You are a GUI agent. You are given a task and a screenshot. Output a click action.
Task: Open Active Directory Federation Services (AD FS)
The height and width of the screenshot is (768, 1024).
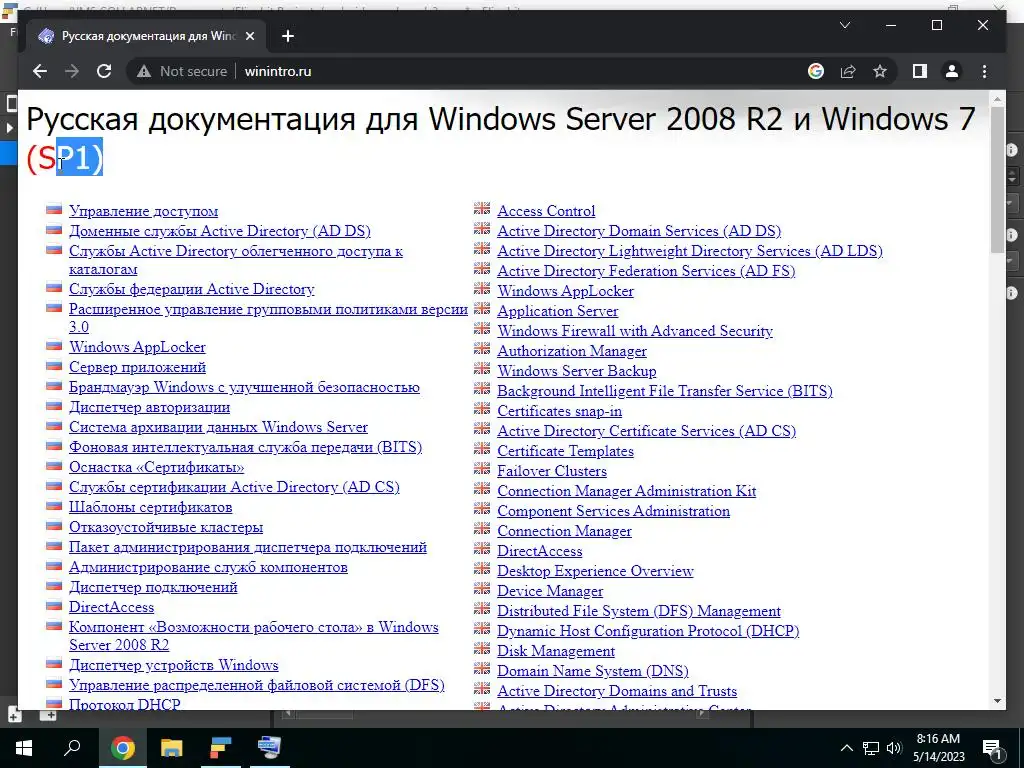pos(646,271)
